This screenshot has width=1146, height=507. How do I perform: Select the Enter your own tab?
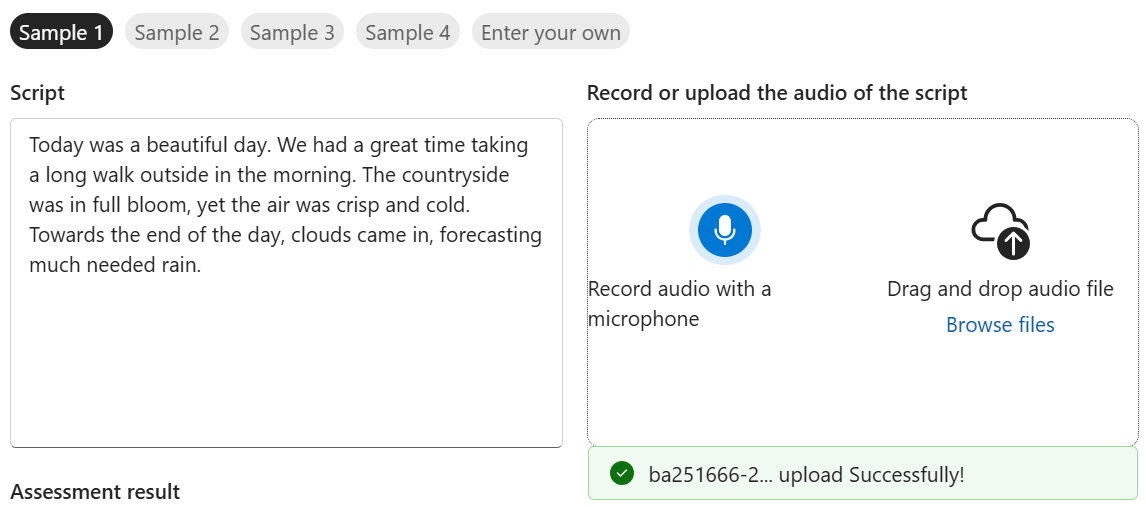(x=551, y=32)
